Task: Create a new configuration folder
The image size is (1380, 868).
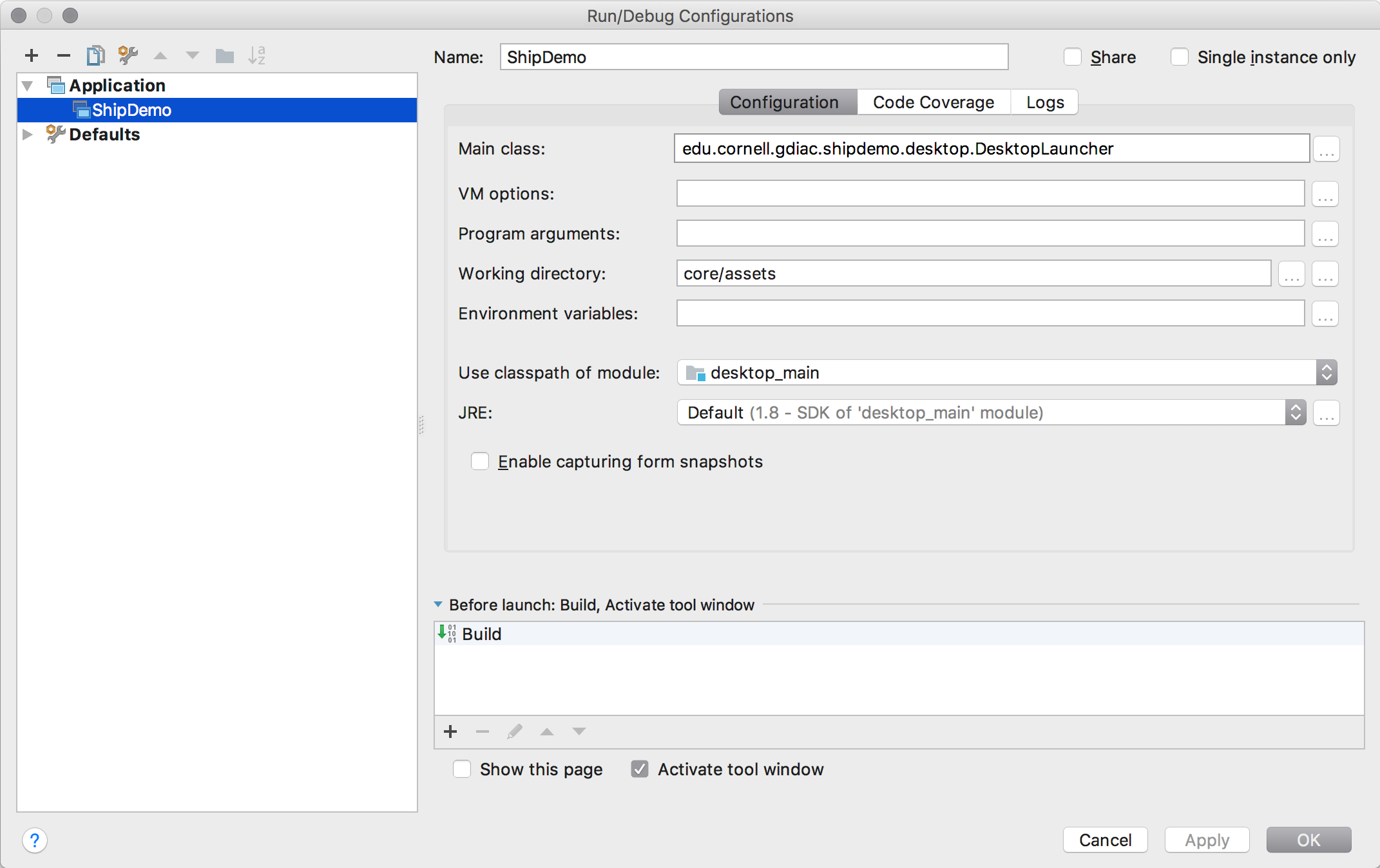Action: click(224, 56)
